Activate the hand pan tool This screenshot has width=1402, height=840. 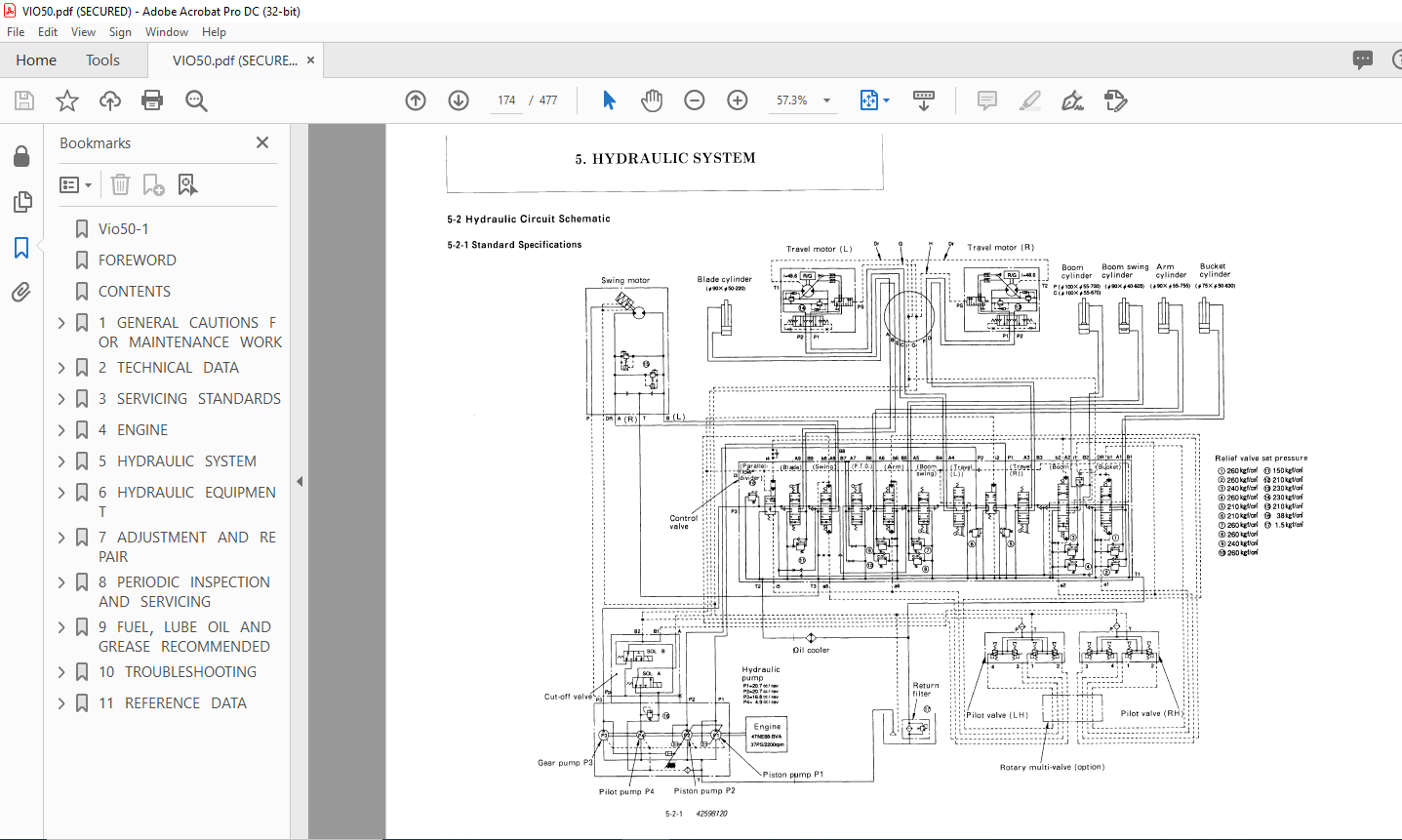coord(652,100)
